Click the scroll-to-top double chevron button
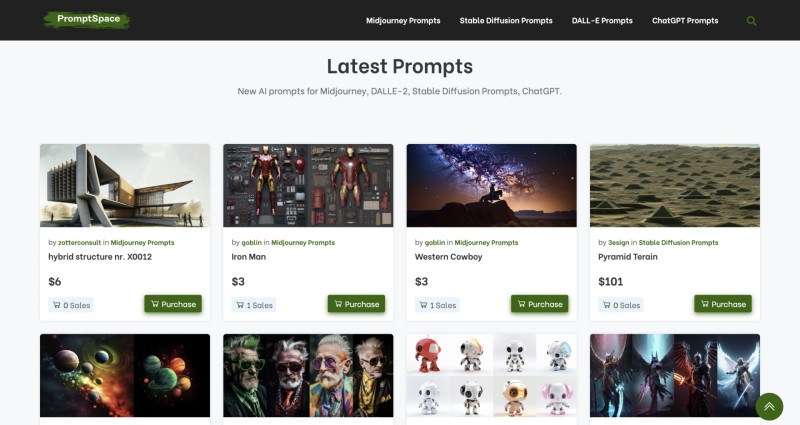 click(x=769, y=406)
